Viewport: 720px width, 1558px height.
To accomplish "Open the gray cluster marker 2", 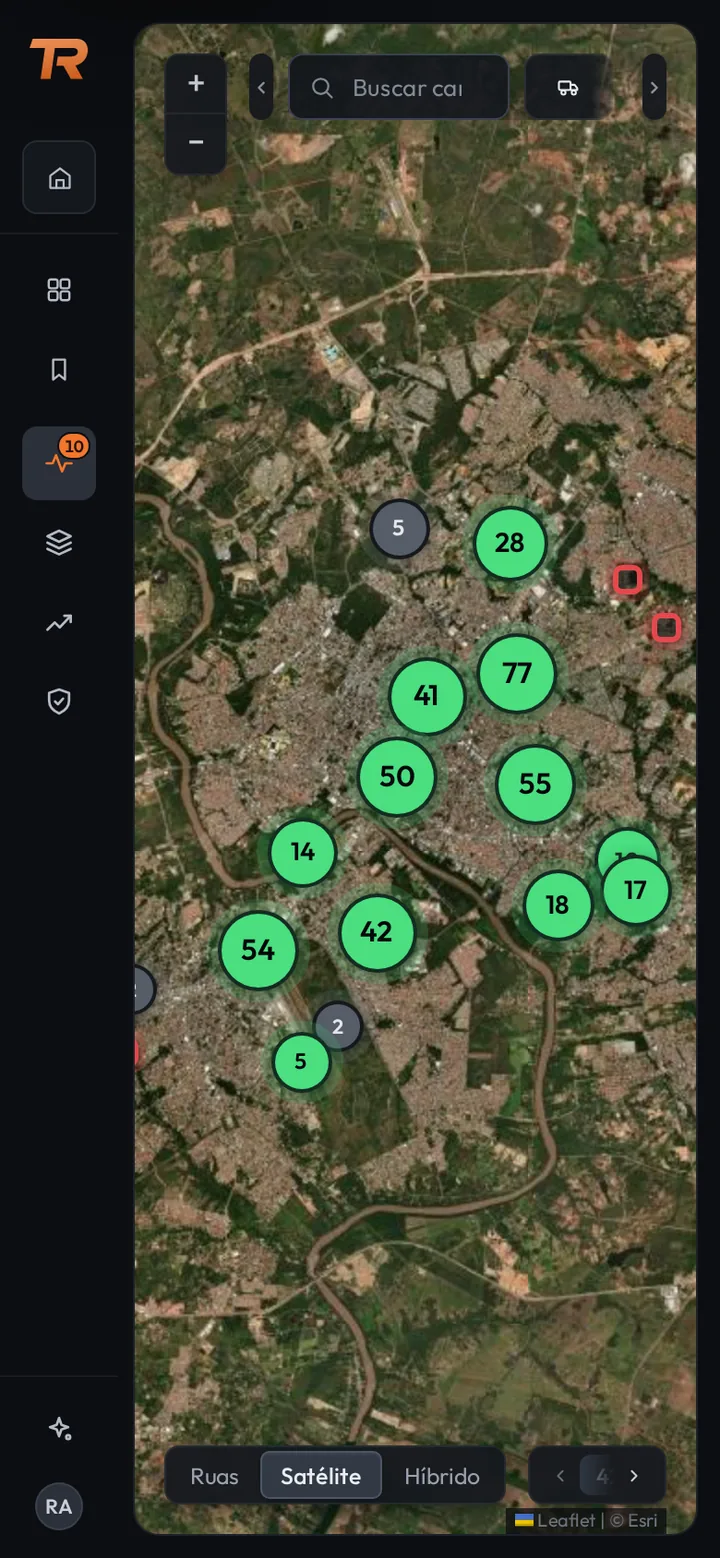I will [x=338, y=1027].
